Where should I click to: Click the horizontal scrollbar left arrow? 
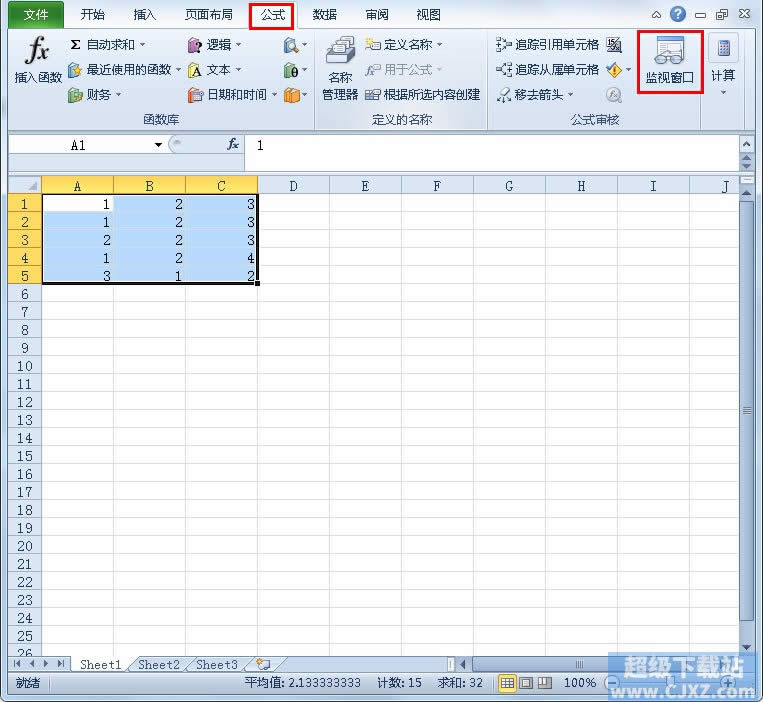click(x=463, y=664)
